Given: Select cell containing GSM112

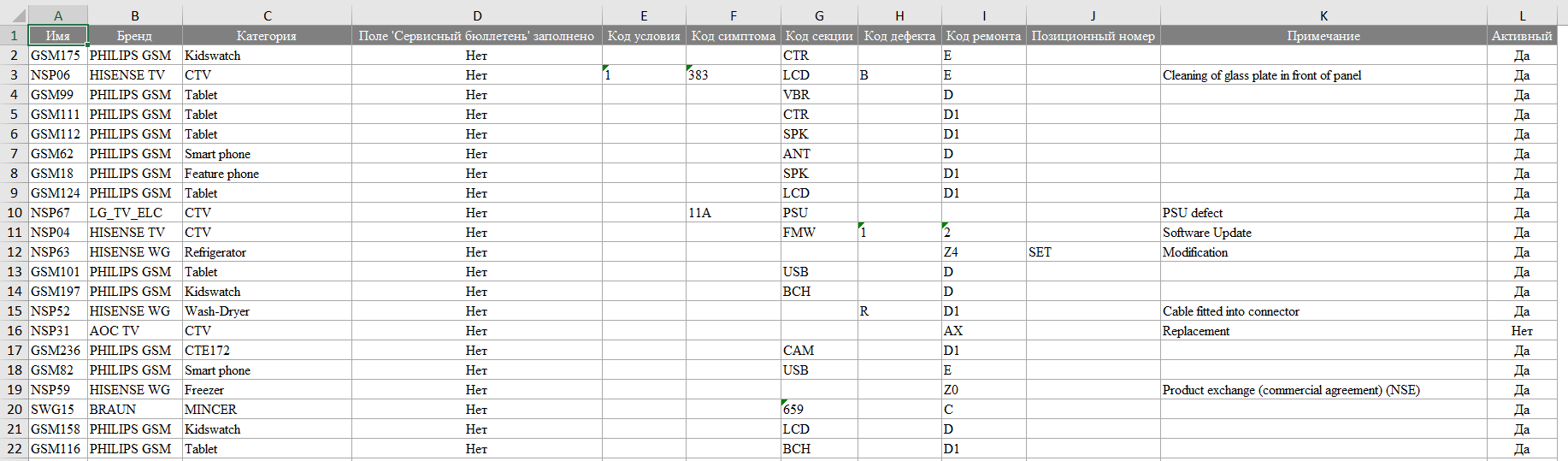Looking at the screenshot, I should click(58, 133).
